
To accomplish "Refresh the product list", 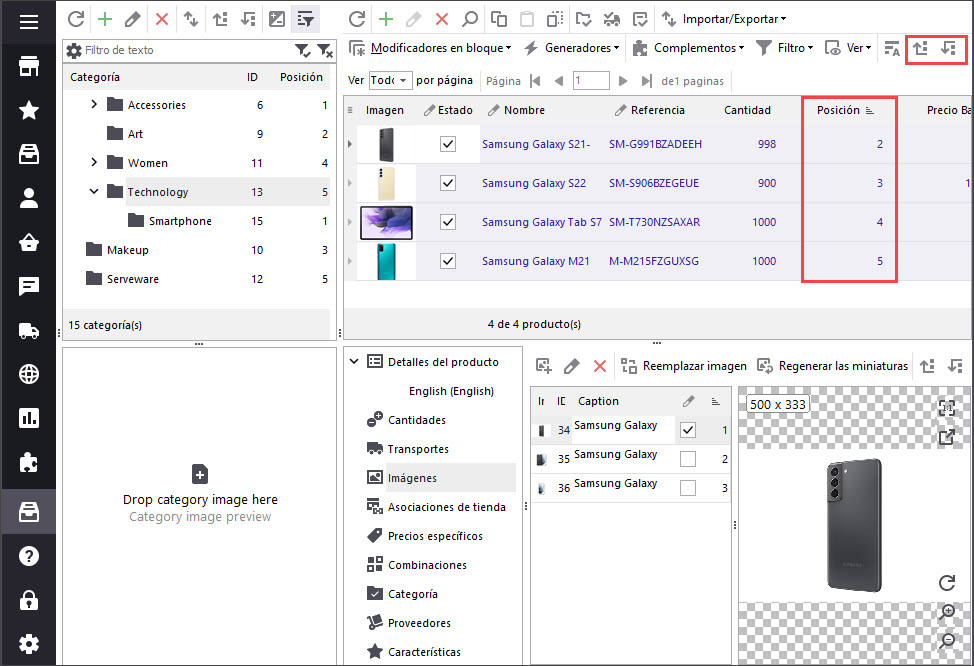I will pyautogui.click(x=357, y=19).
